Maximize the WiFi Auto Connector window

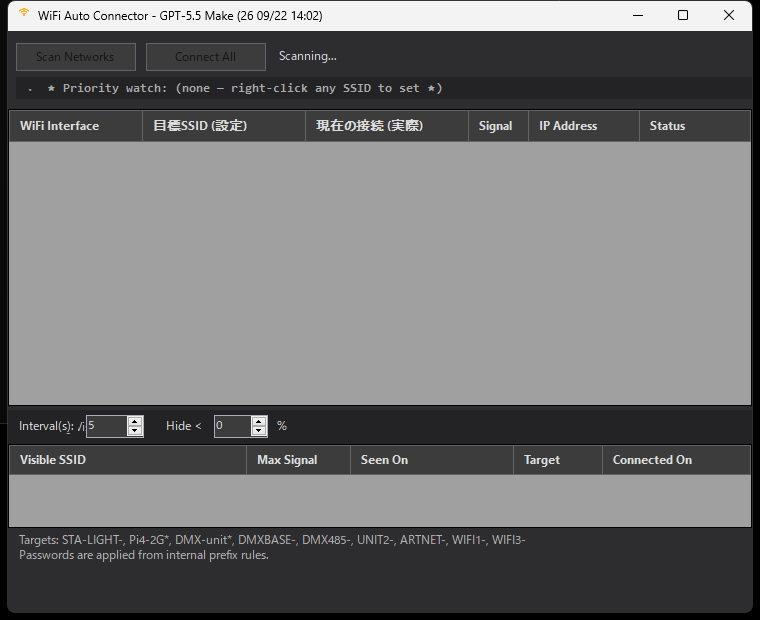click(x=683, y=16)
